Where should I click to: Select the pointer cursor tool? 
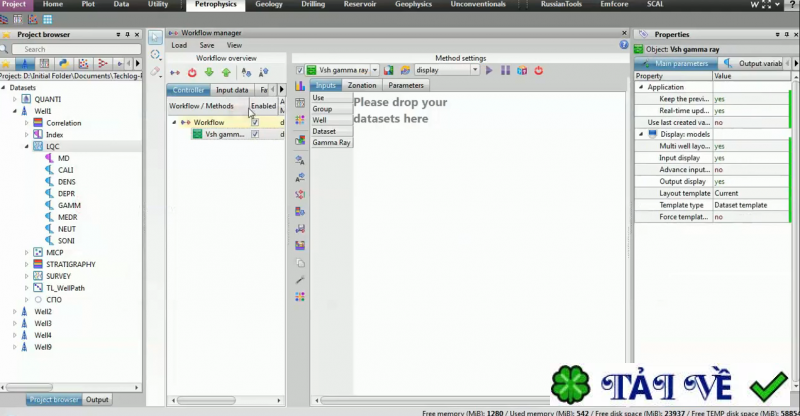click(x=156, y=37)
